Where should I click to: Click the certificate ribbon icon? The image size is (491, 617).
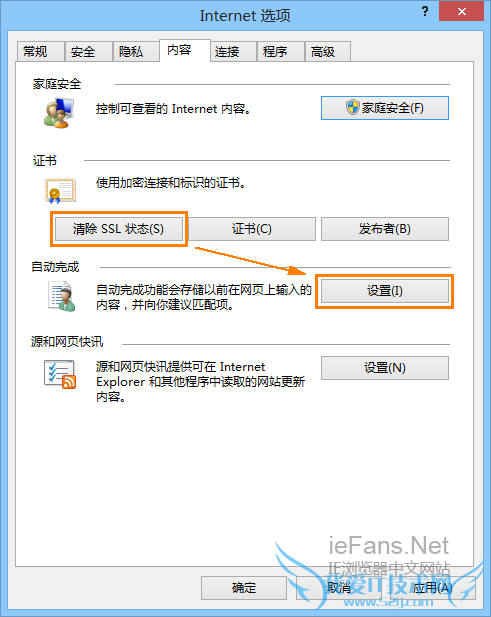[x=60, y=191]
